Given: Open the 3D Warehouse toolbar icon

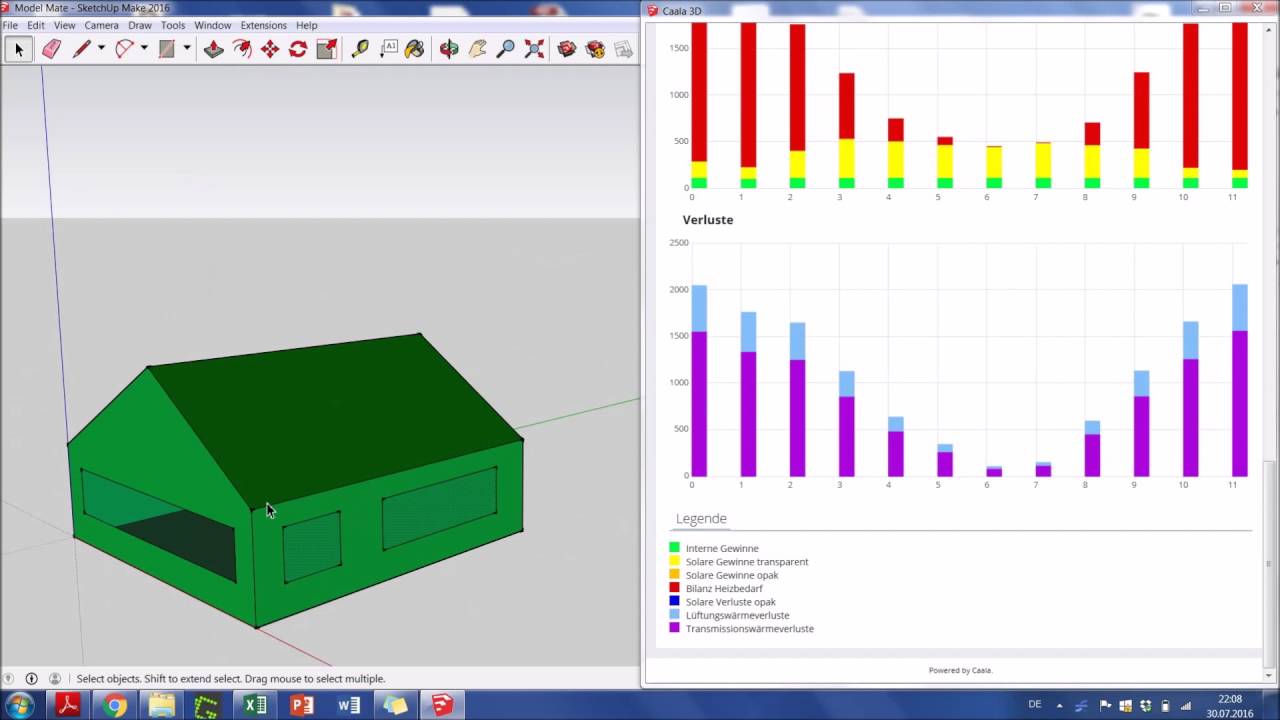Looking at the screenshot, I should (x=567, y=49).
